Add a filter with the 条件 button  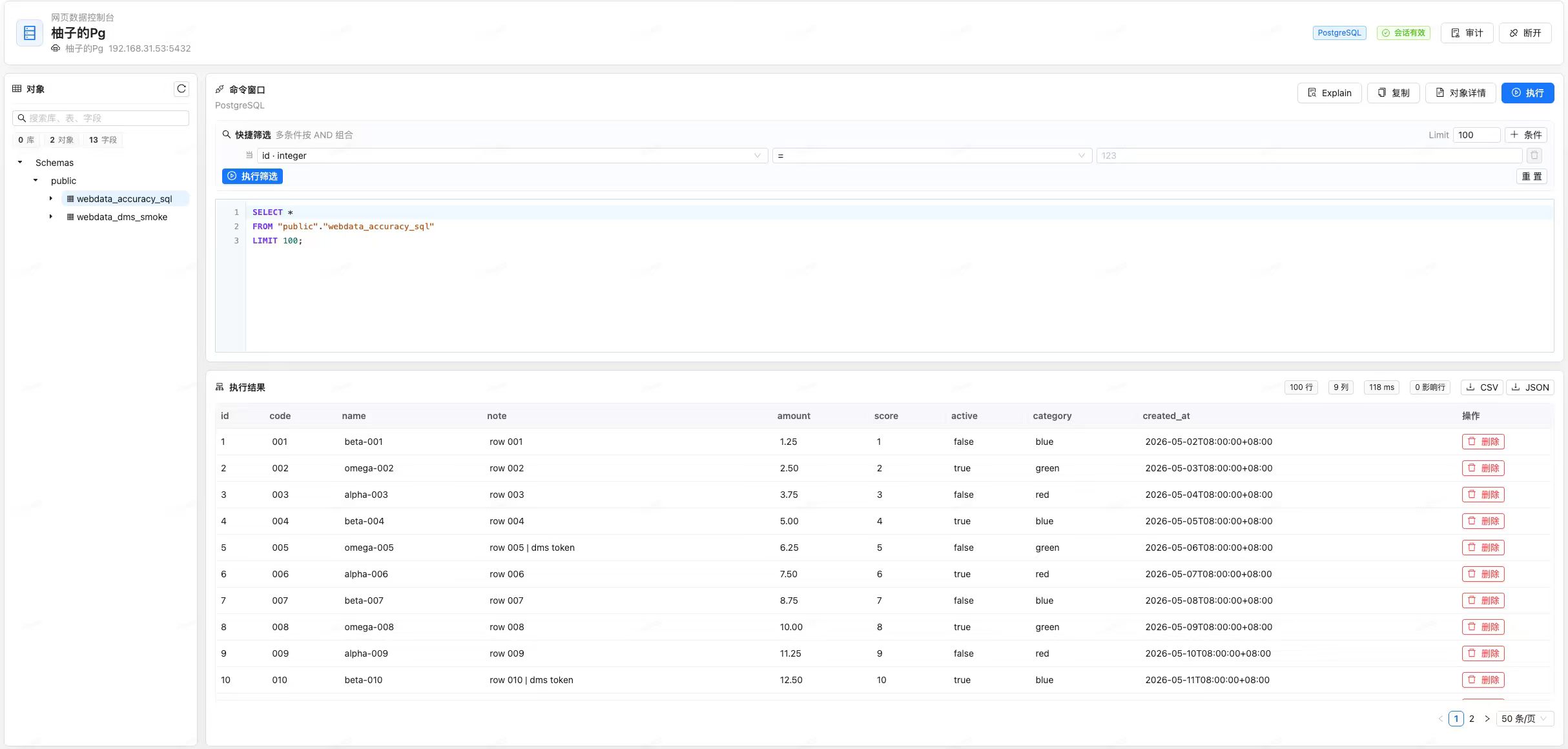coord(1526,135)
